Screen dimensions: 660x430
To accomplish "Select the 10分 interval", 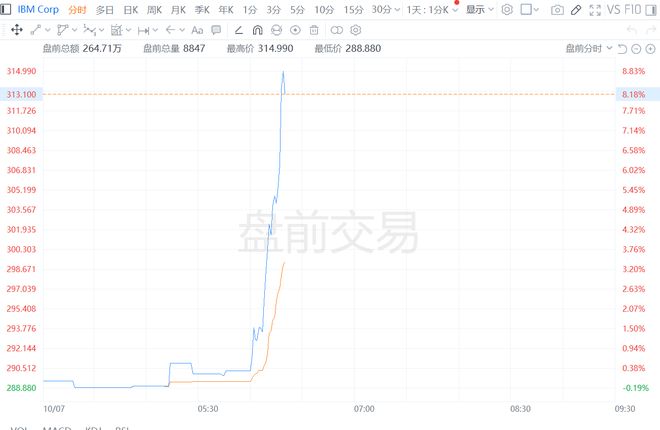I will click(x=324, y=10).
